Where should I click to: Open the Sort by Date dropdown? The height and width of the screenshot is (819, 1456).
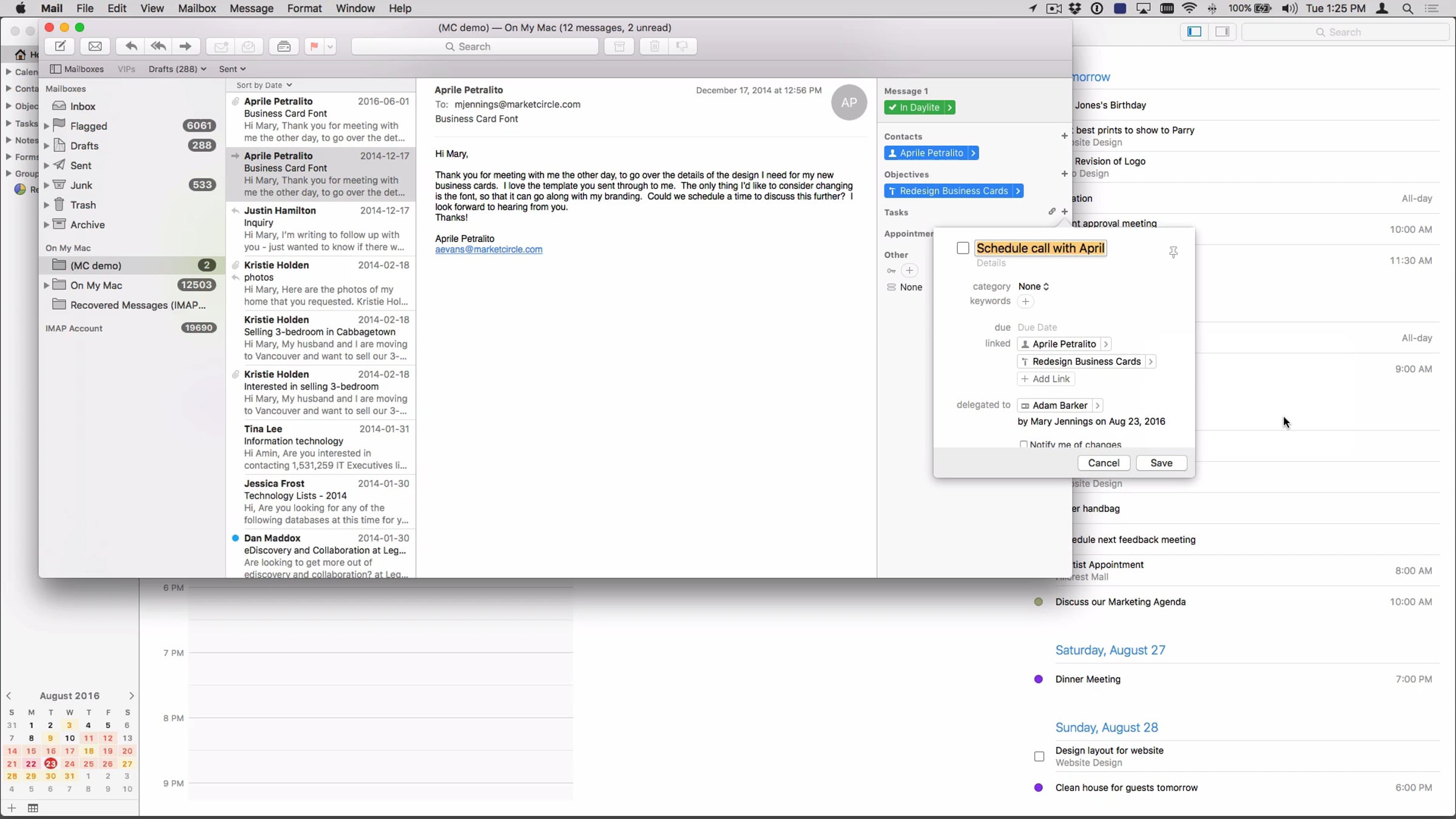pyautogui.click(x=264, y=85)
